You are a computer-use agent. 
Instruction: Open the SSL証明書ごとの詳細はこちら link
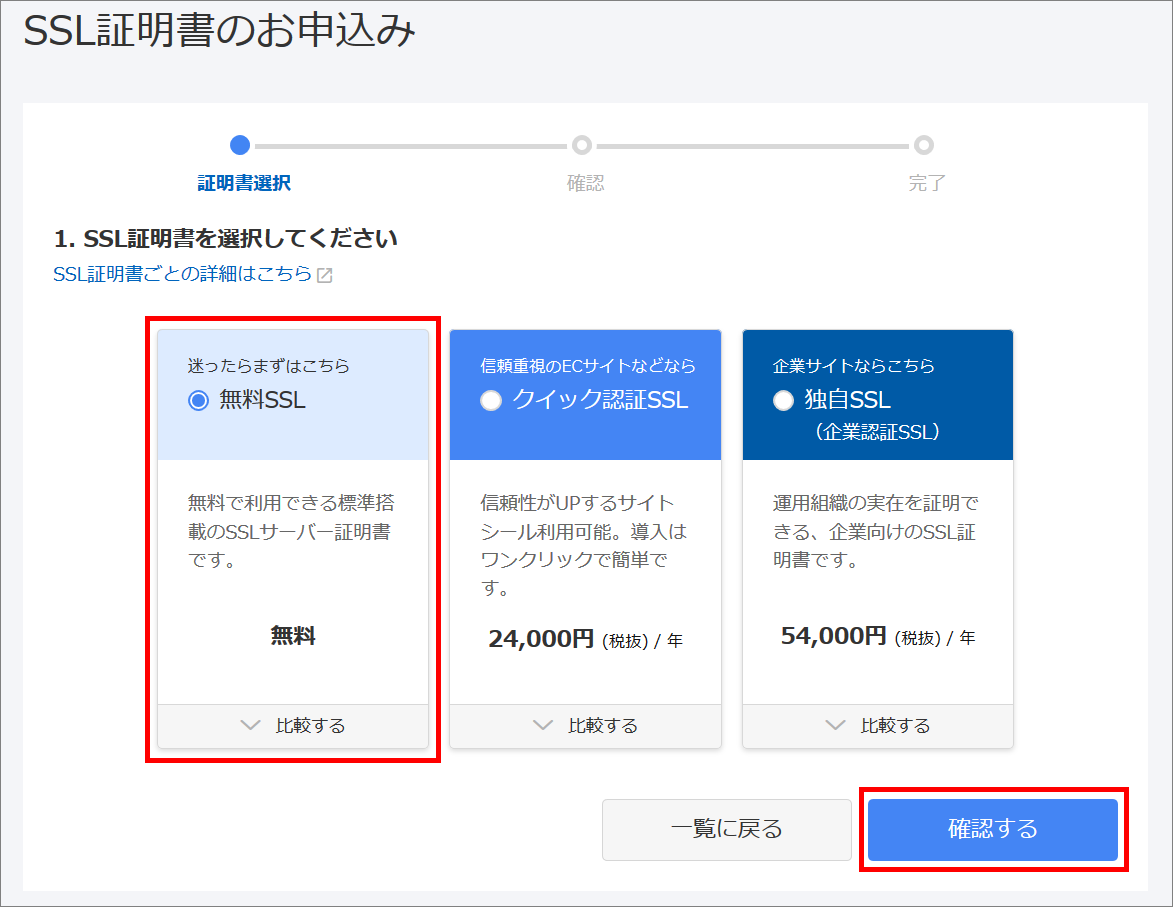tap(183, 274)
